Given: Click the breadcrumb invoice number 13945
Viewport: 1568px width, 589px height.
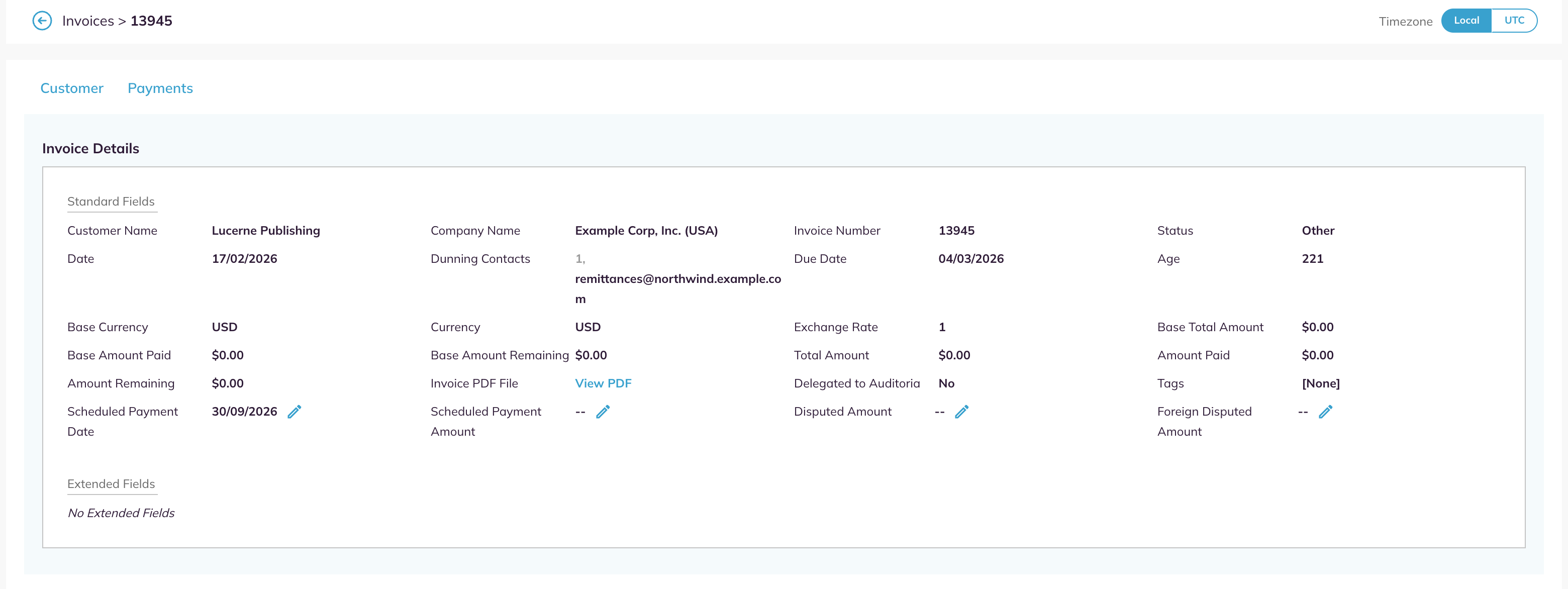Looking at the screenshot, I should click(151, 21).
